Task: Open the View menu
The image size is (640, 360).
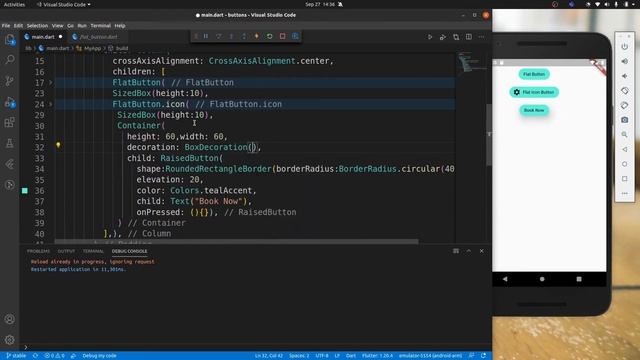Action: pos(58,26)
